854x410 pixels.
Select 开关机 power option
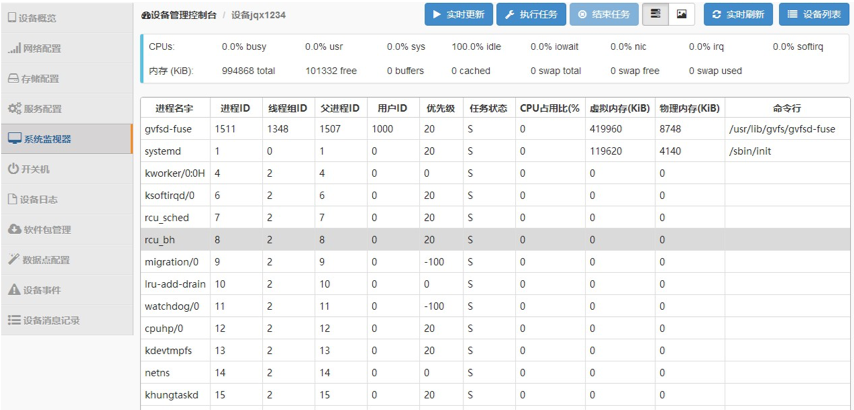click(x=66, y=169)
